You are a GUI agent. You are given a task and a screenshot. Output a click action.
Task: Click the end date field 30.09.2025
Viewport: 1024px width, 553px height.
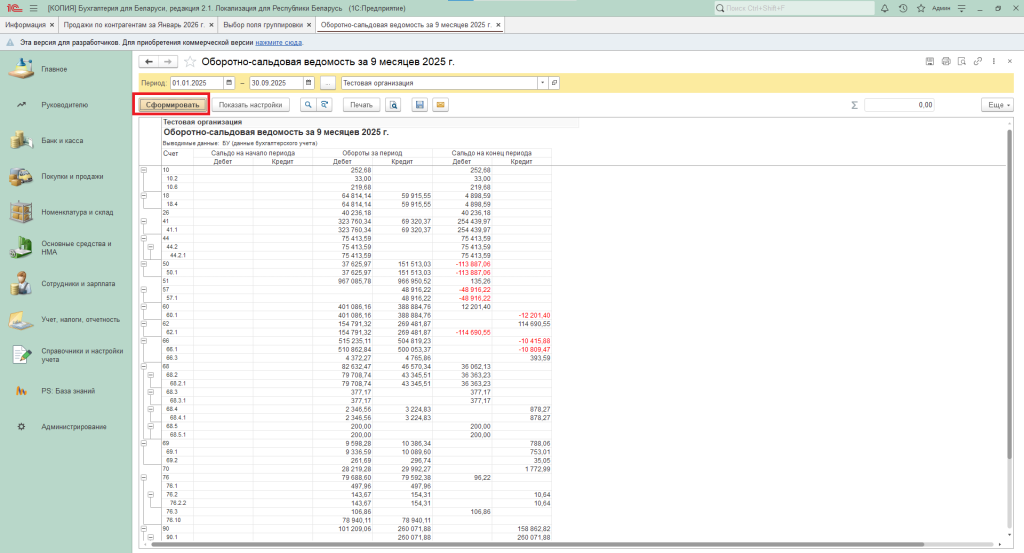point(270,82)
